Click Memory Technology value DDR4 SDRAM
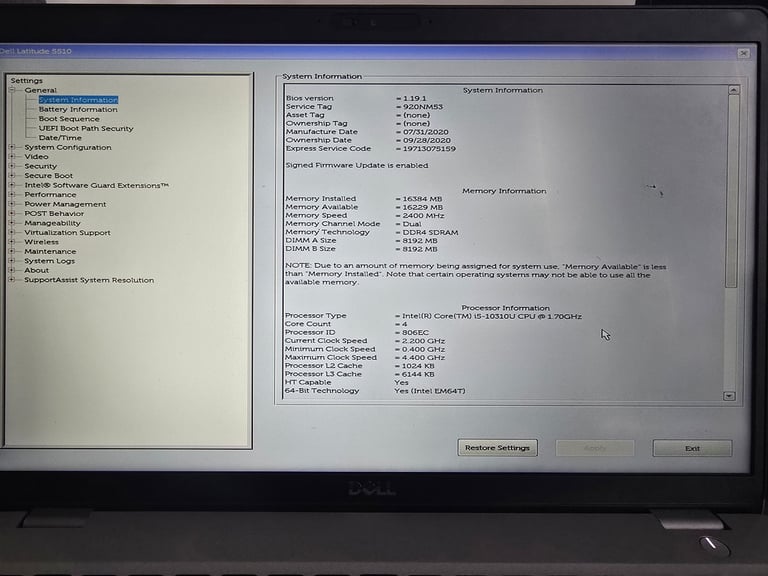768x576 pixels. pyautogui.click(x=430, y=232)
